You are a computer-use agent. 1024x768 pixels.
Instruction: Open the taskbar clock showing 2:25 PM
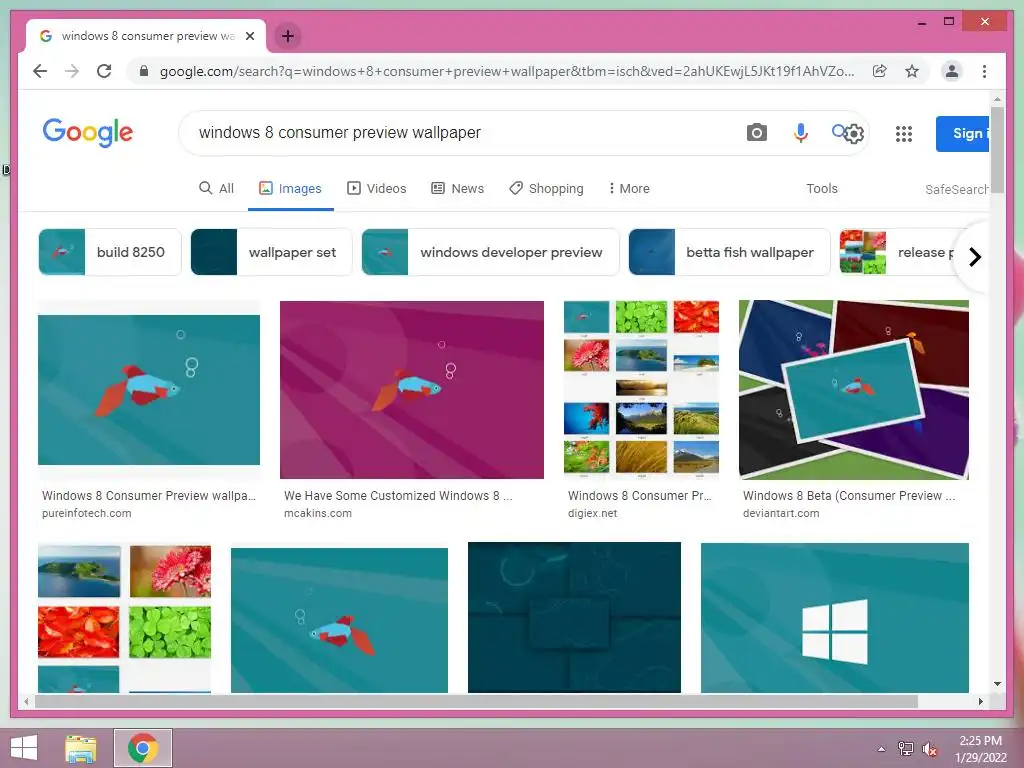pos(980,748)
